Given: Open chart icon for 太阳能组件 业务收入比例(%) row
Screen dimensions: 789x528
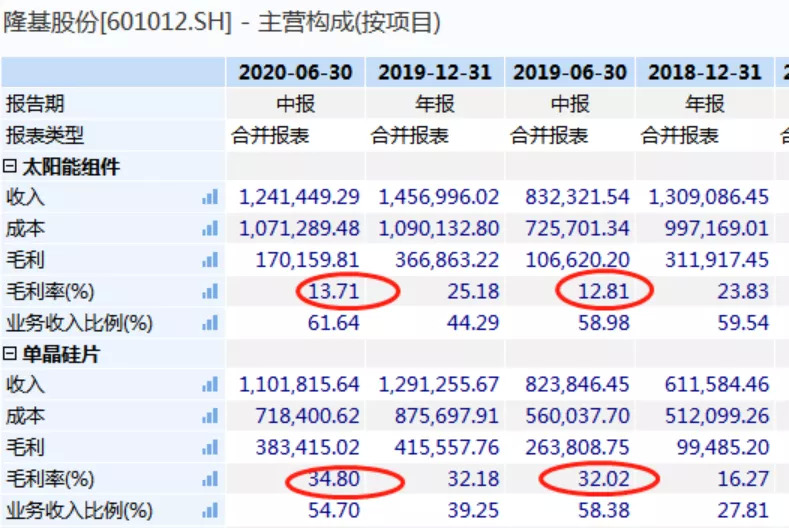Looking at the screenshot, I should coord(210,323).
